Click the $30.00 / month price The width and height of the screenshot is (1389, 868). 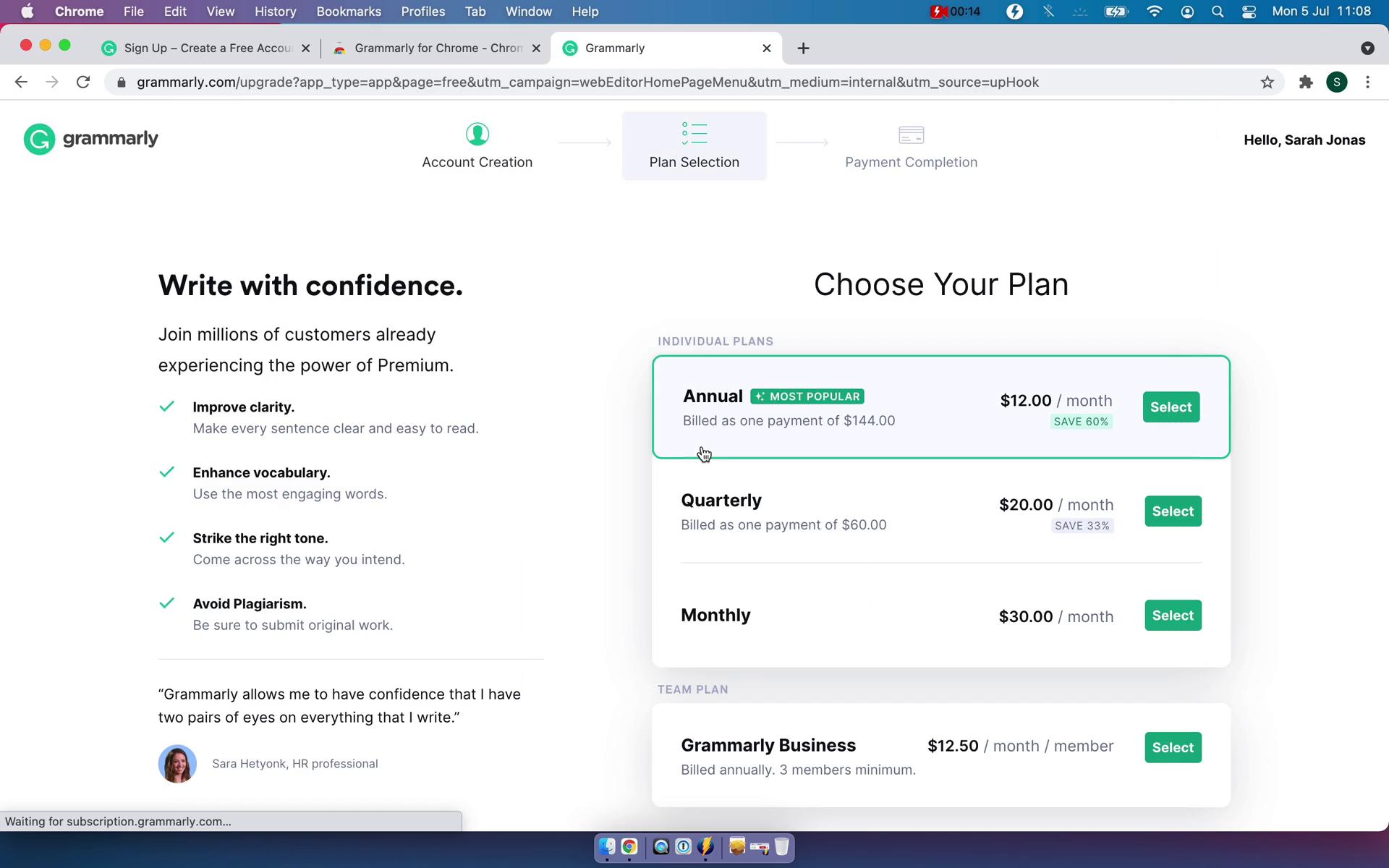point(1056,616)
